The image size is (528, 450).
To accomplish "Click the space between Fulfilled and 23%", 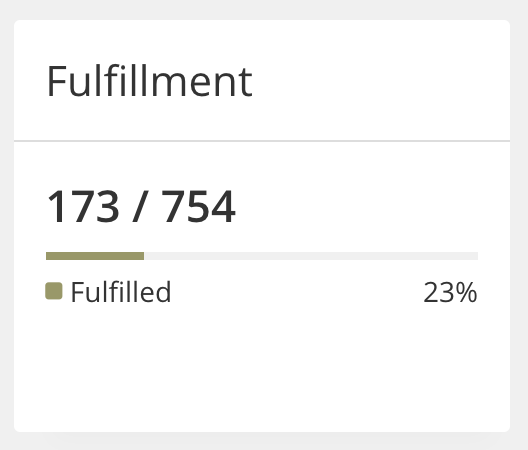I will pos(296,292).
